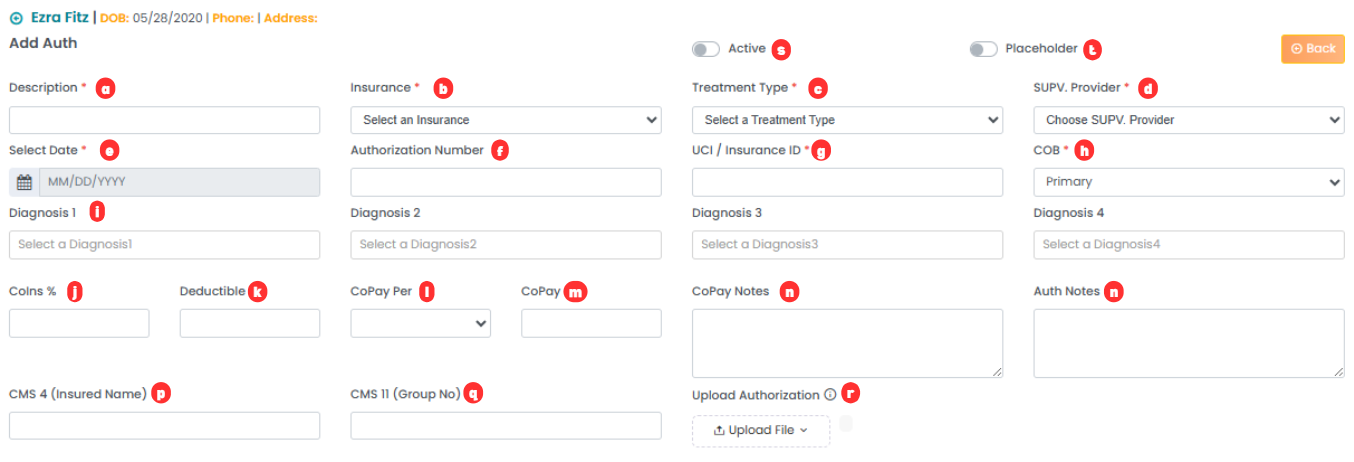Expand the Treatment Type dropdown

(x=847, y=120)
